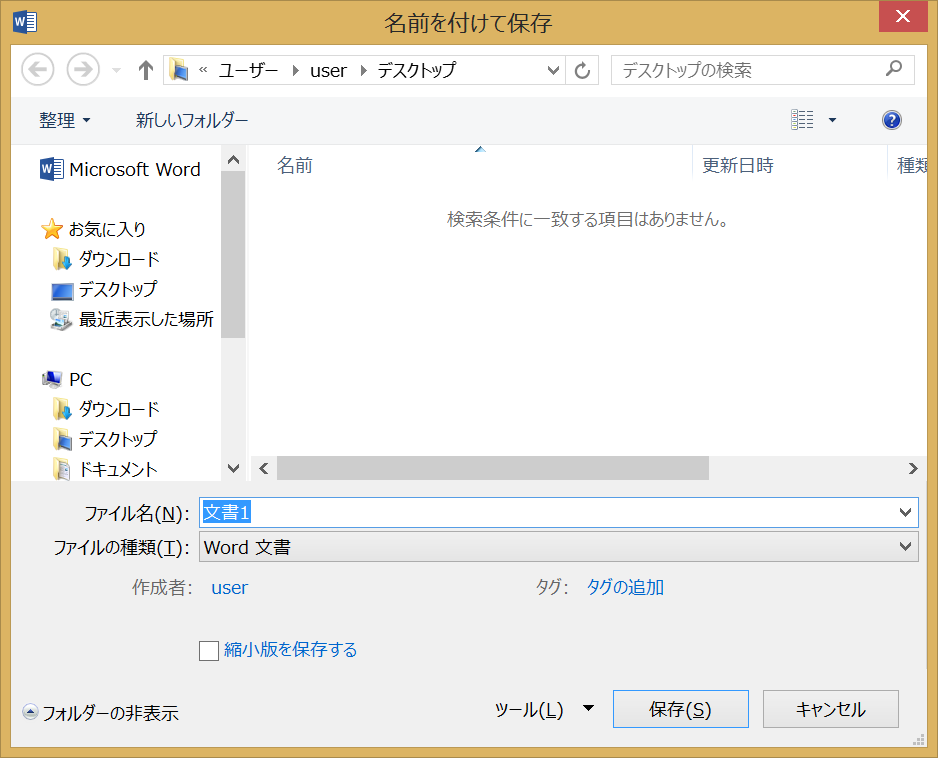The image size is (938, 758).
Task: Open the ツール dropdown menu
Action: (x=544, y=710)
